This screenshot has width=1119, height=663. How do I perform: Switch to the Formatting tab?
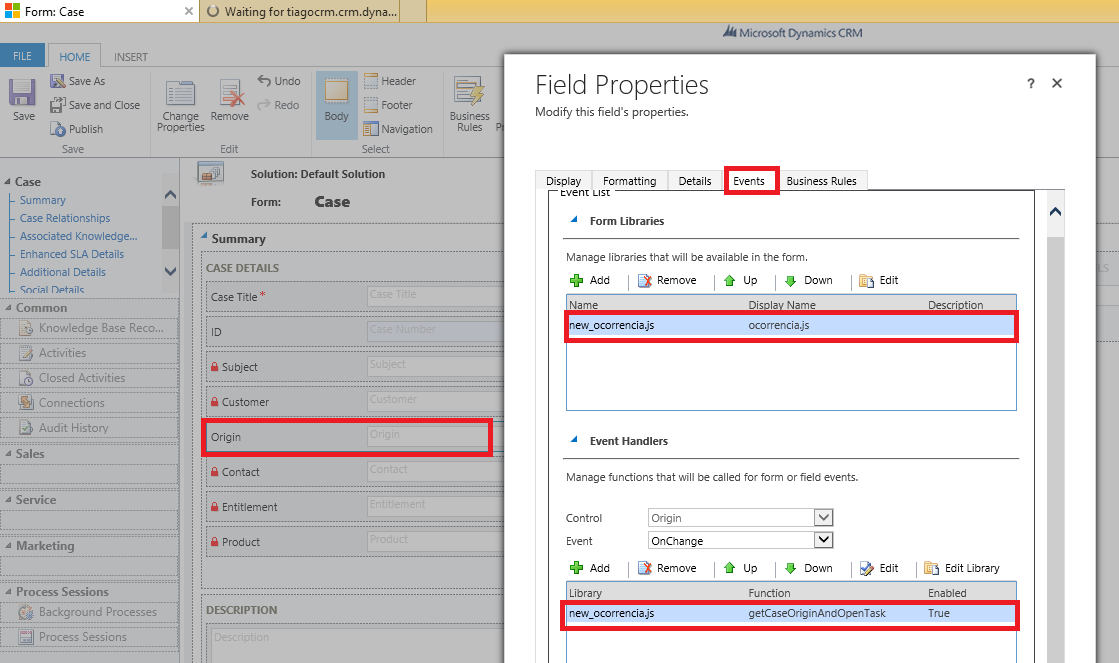click(x=629, y=181)
